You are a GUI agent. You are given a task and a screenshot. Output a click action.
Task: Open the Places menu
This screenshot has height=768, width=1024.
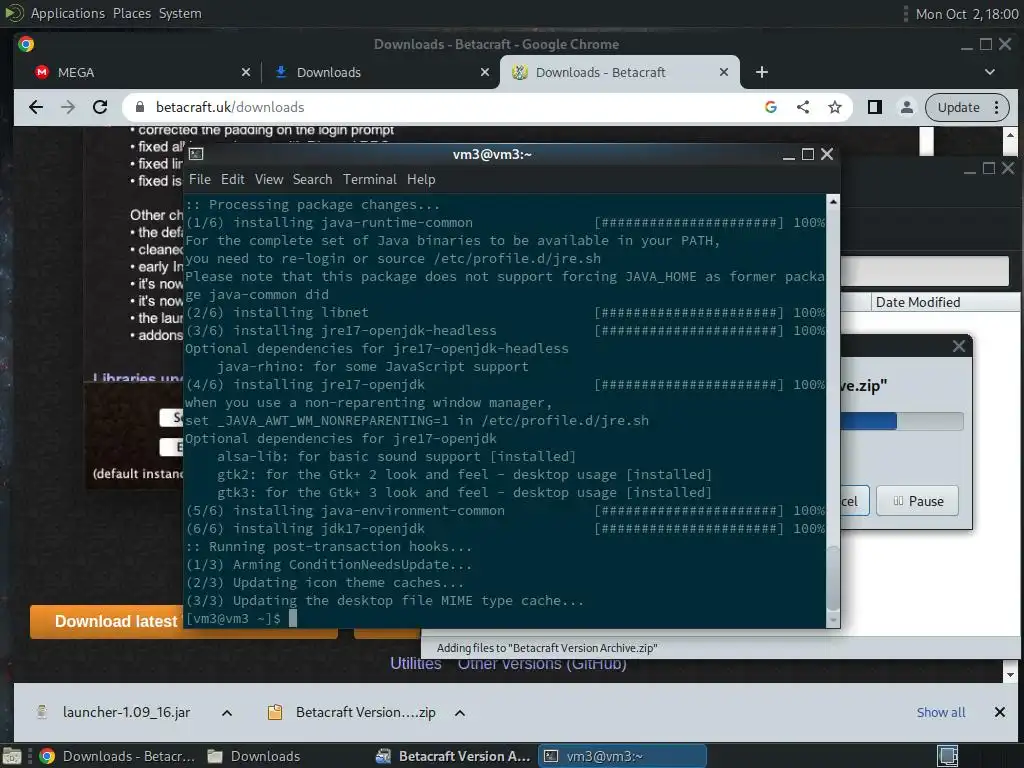click(131, 13)
